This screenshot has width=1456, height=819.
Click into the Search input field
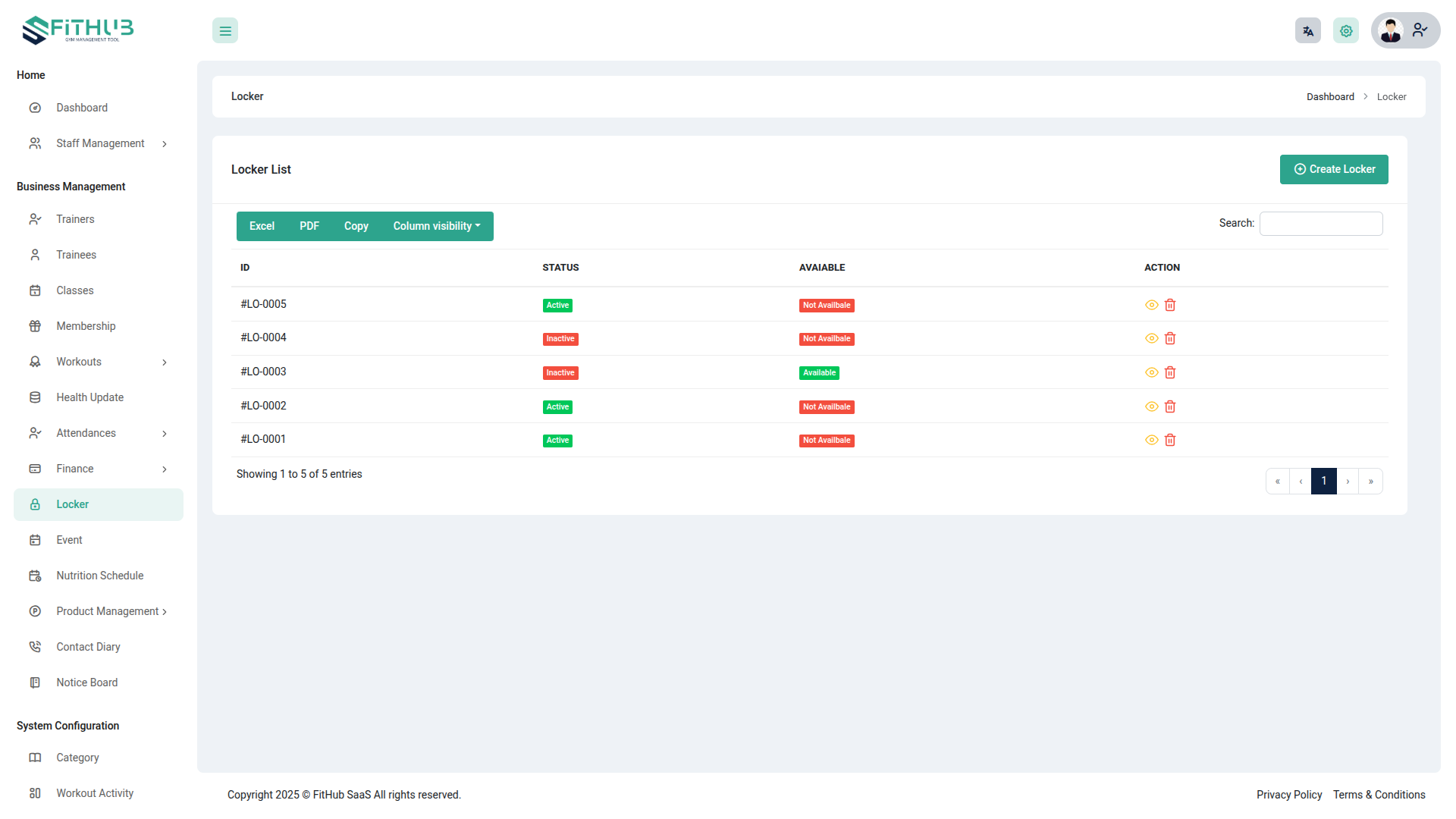1320,224
